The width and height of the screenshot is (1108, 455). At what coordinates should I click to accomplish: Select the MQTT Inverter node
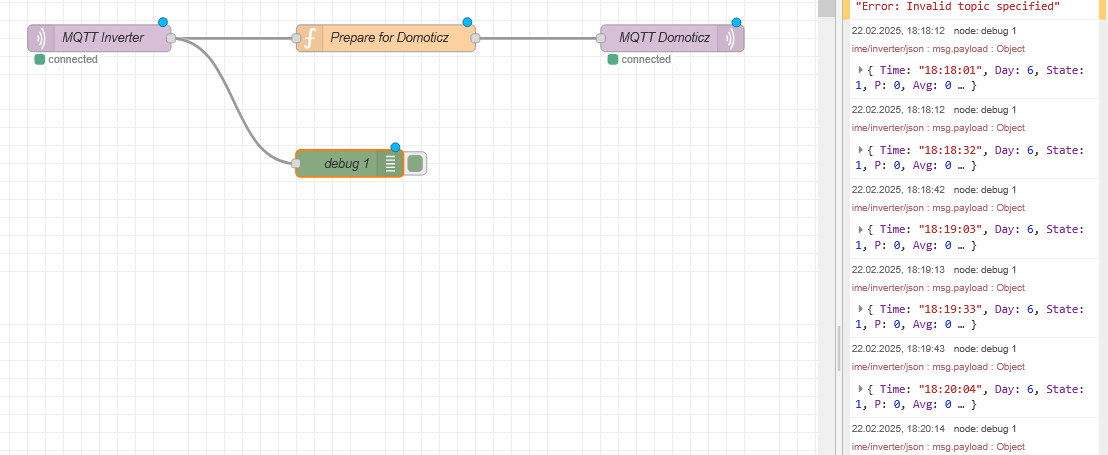click(x=100, y=38)
